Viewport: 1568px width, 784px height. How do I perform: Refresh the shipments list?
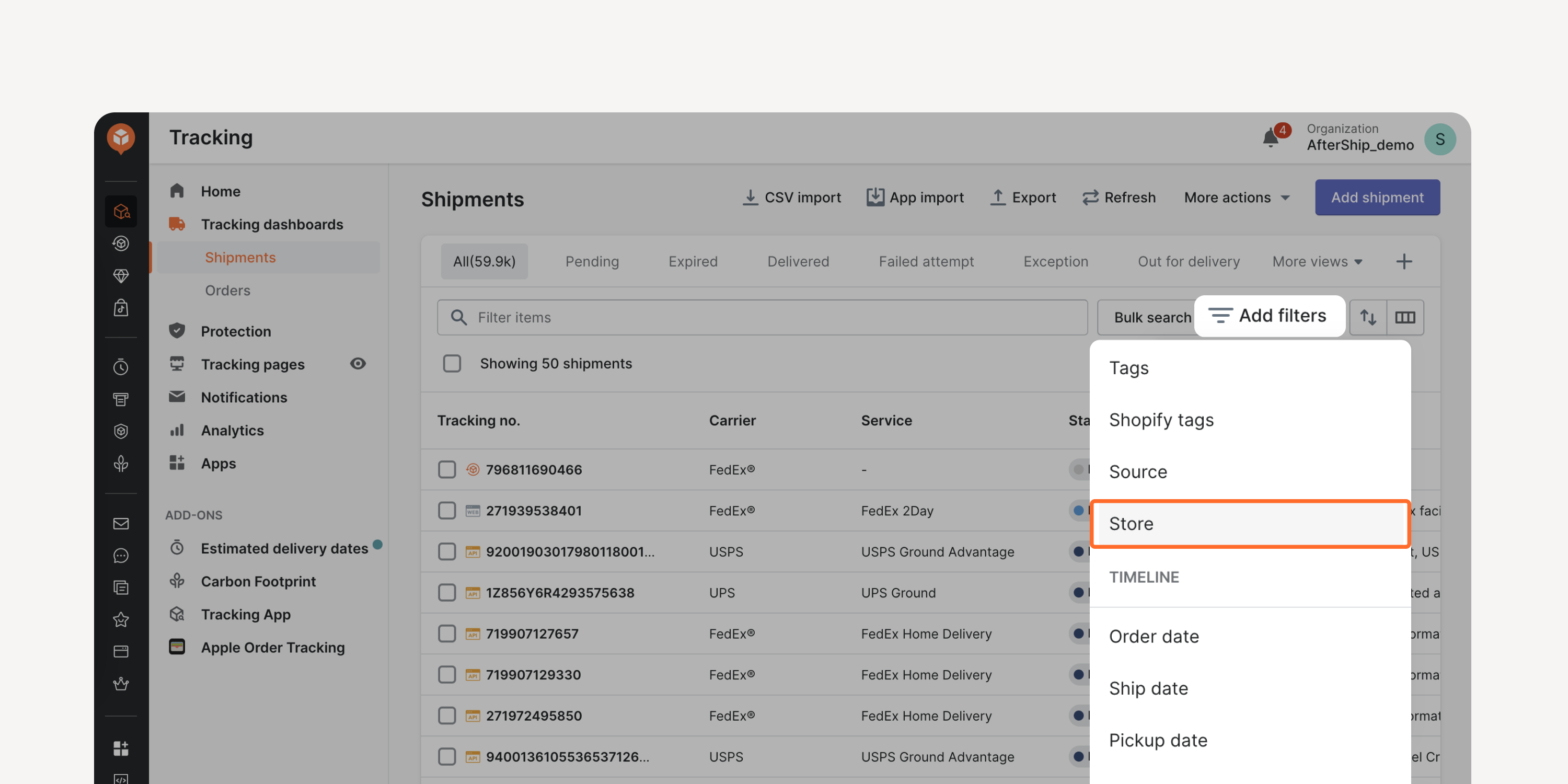[x=1119, y=197]
